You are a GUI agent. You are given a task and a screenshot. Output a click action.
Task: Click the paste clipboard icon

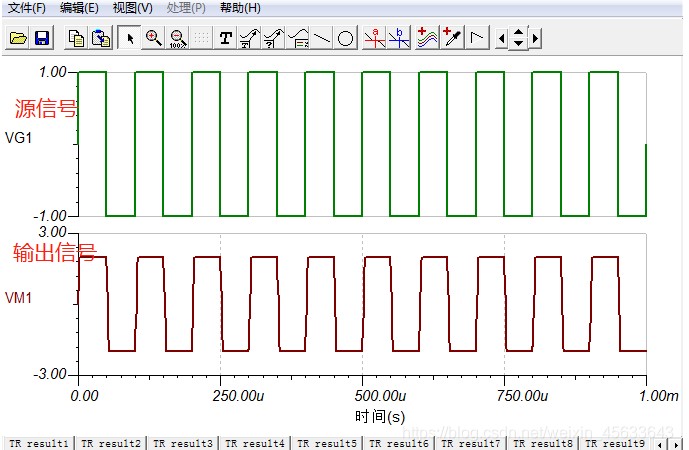pos(101,38)
